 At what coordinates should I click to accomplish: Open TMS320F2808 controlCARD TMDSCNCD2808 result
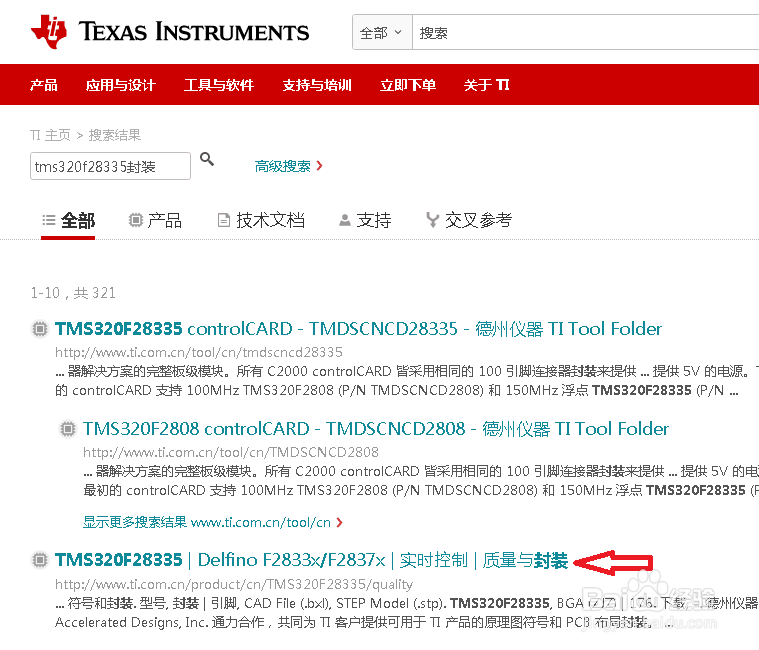click(x=376, y=429)
